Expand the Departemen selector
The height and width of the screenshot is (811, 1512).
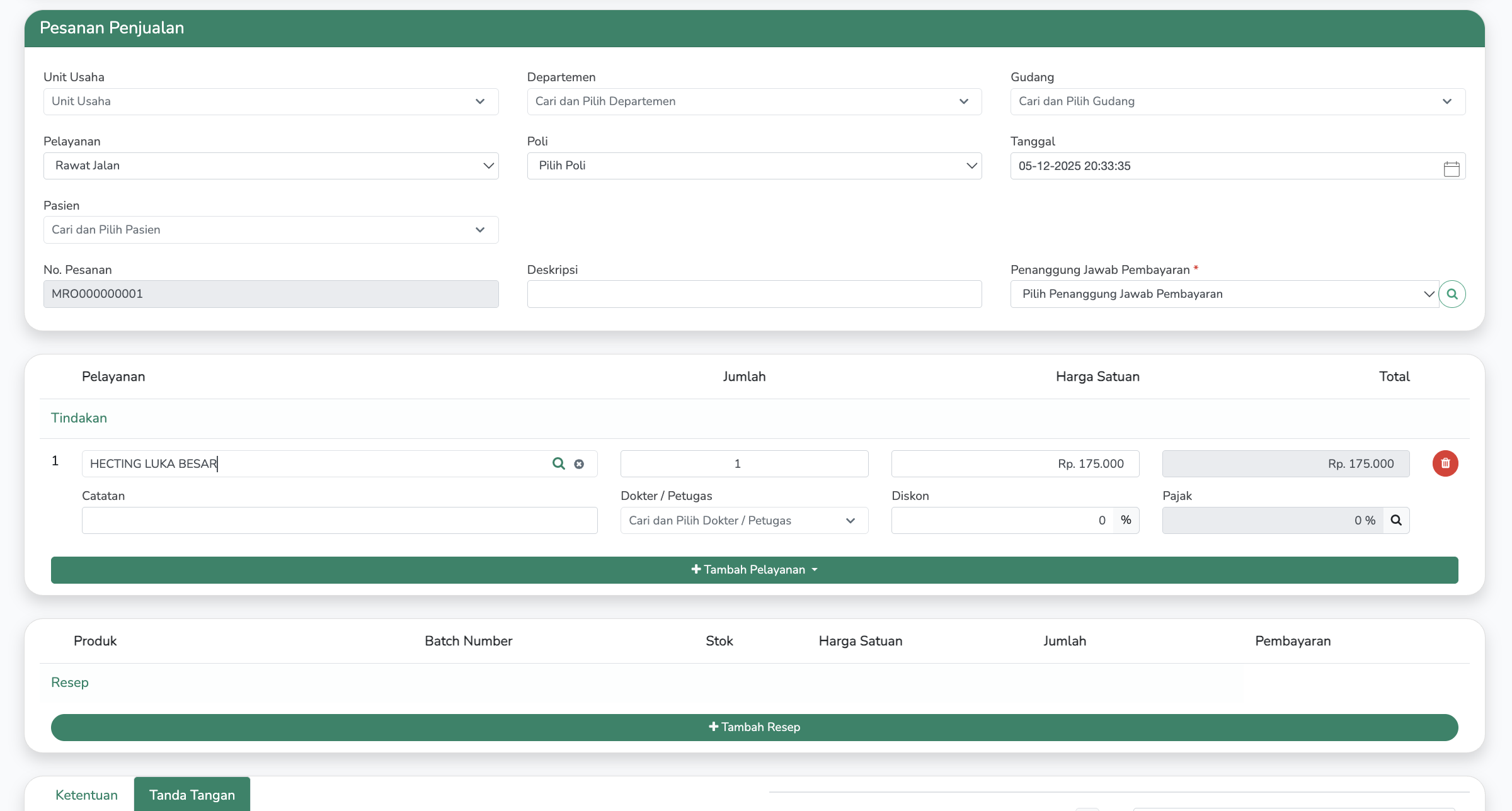click(x=753, y=101)
